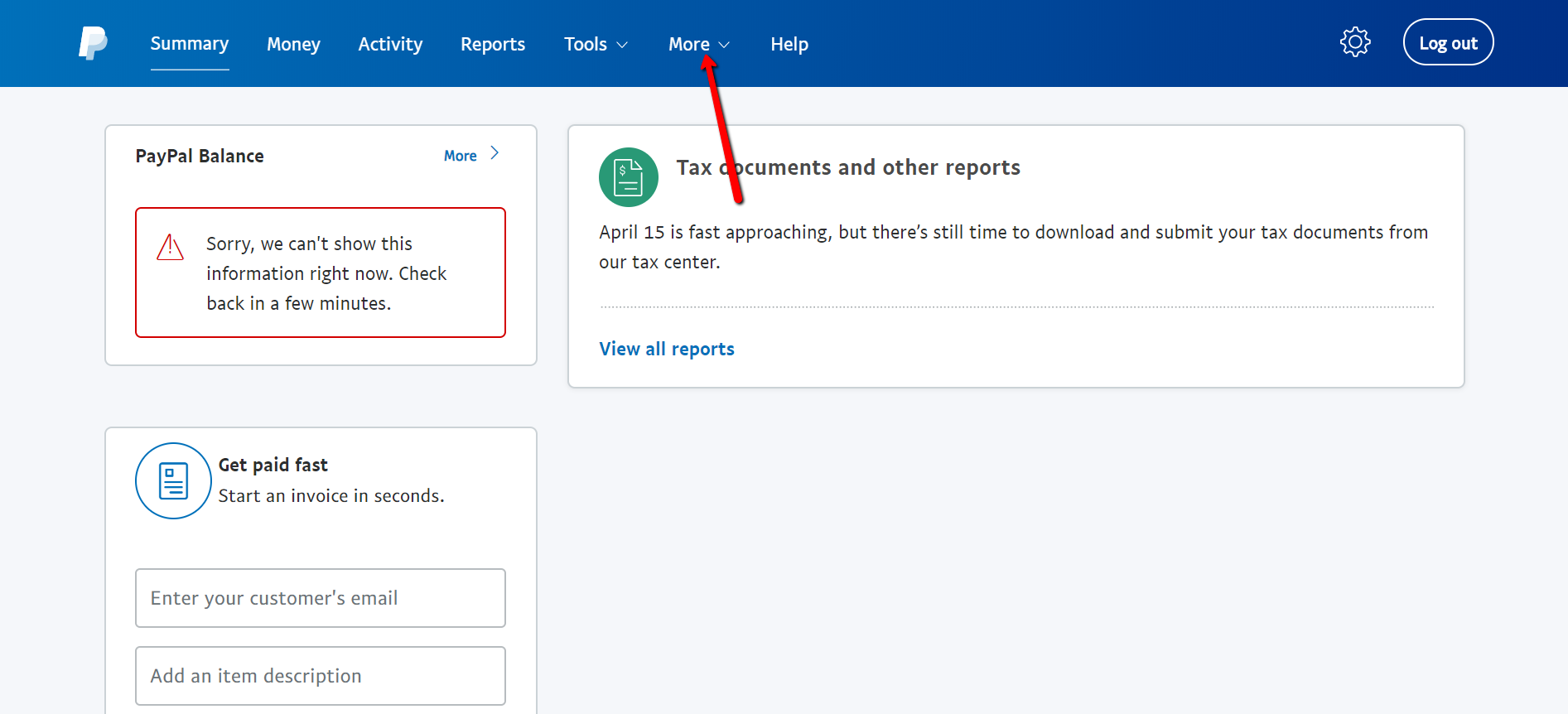Switch to the Reports tab
The image size is (1568, 714).
(493, 44)
